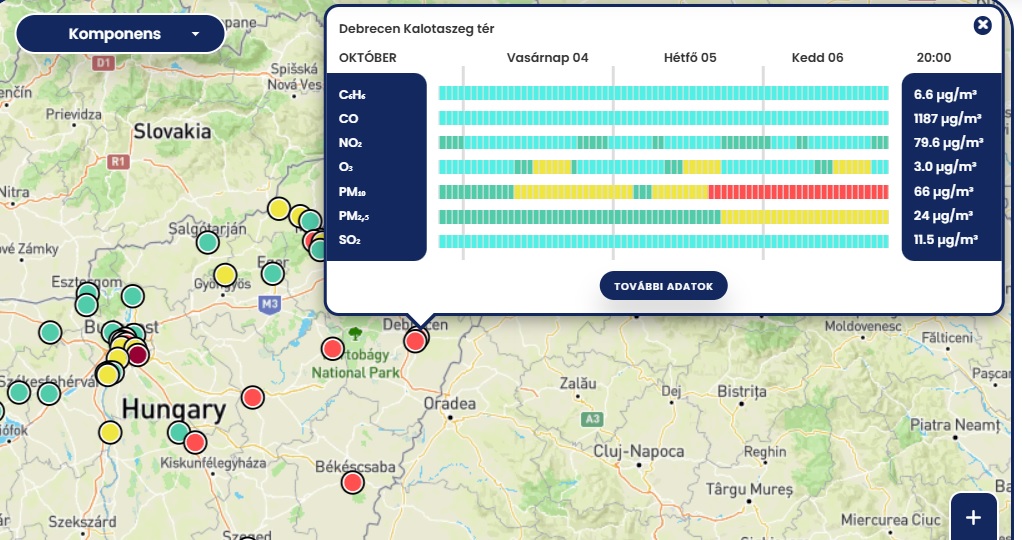Click the red section of the PM₁₀ timeline
Image resolution: width=1022 pixels, height=540 pixels.
tap(798, 192)
